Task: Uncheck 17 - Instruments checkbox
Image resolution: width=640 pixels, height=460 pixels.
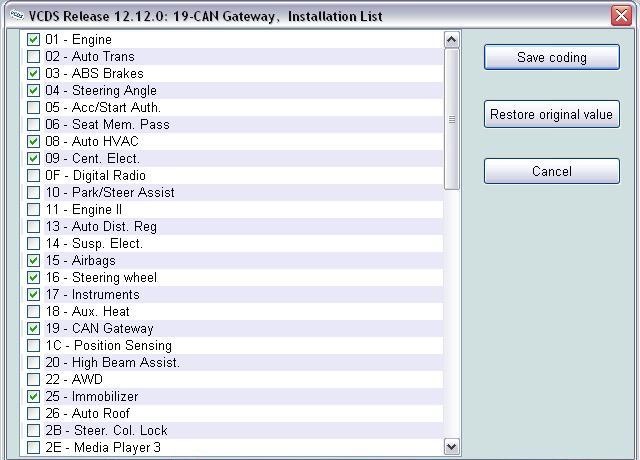Action: (x=33, y=295)
